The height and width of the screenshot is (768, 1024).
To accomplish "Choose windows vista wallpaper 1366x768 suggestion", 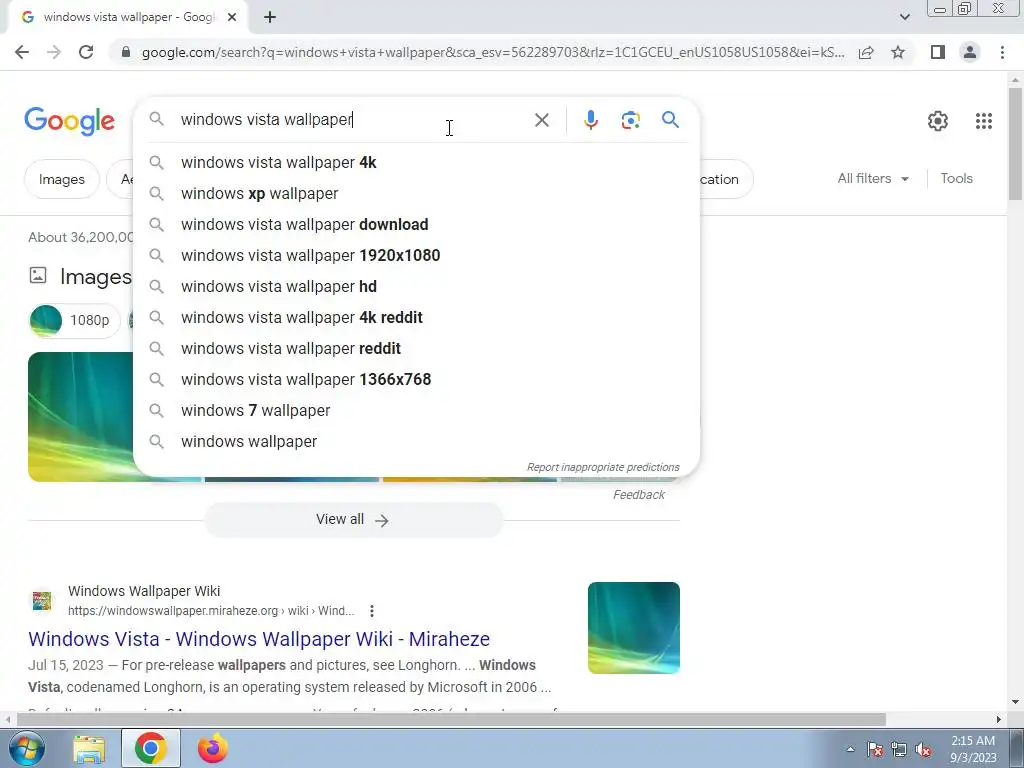I will pos(416,379).
